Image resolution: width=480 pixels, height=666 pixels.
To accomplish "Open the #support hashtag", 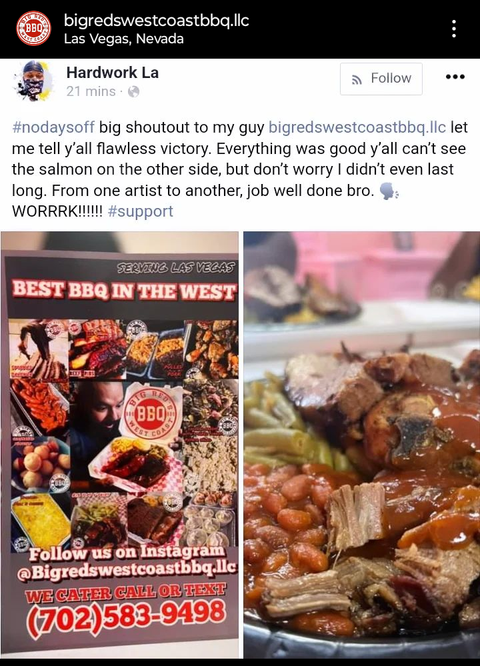I will click(141, 211).
